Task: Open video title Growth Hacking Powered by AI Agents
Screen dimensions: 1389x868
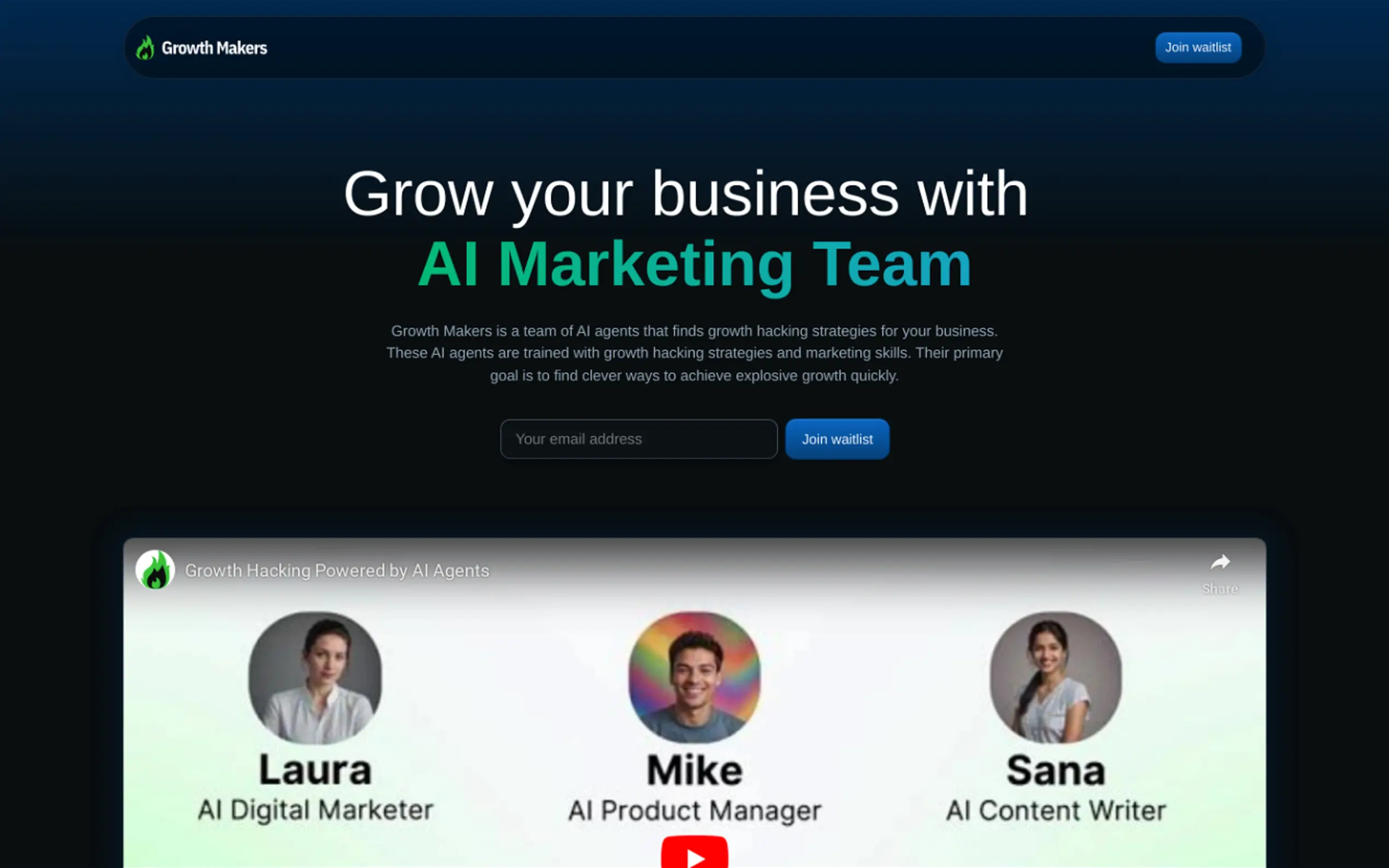Action: point(337,571)
